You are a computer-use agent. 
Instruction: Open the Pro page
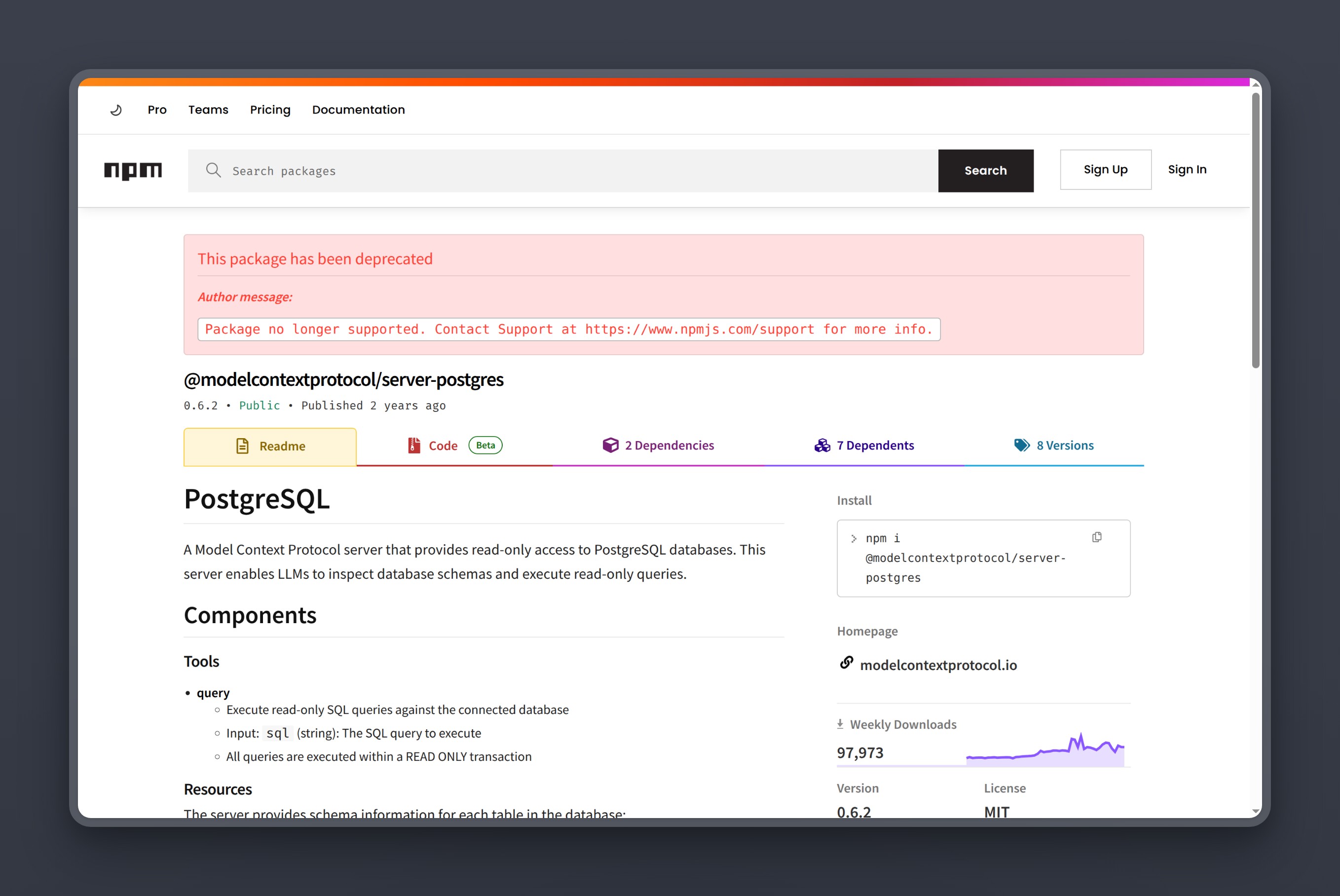point(157,110)
